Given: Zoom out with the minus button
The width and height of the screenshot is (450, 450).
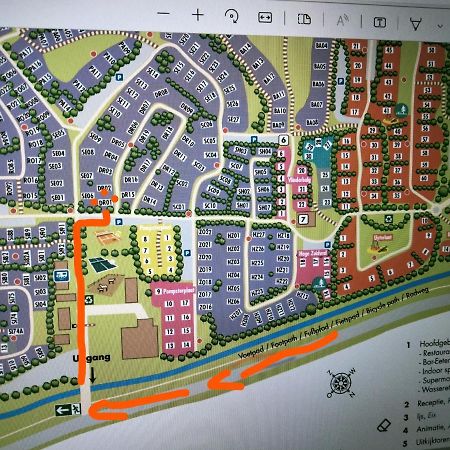Looking at the screenshot, I should pyautogui.click(x=163, y=14).
